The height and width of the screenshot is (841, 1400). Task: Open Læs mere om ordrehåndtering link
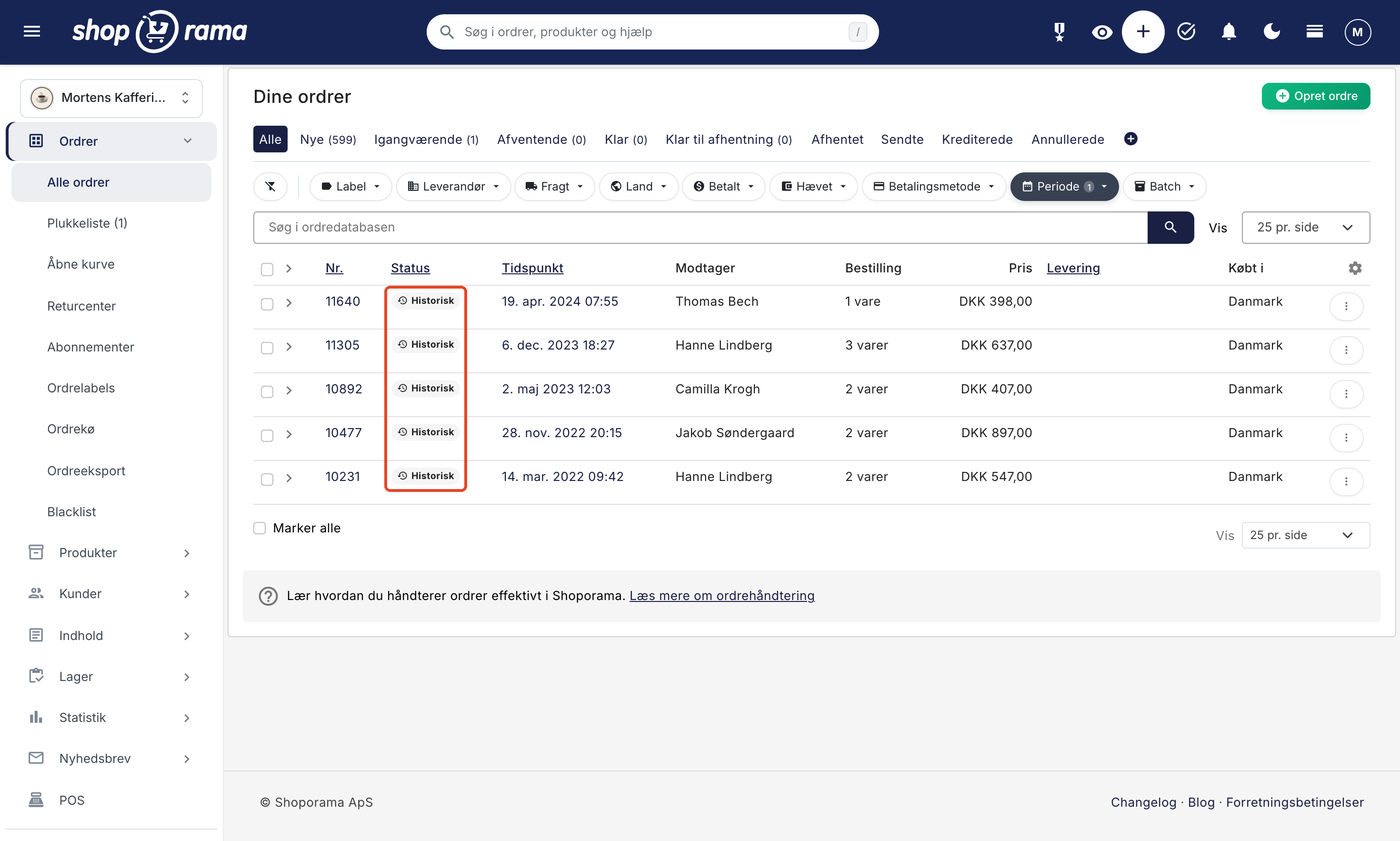(x=722, y=595)
